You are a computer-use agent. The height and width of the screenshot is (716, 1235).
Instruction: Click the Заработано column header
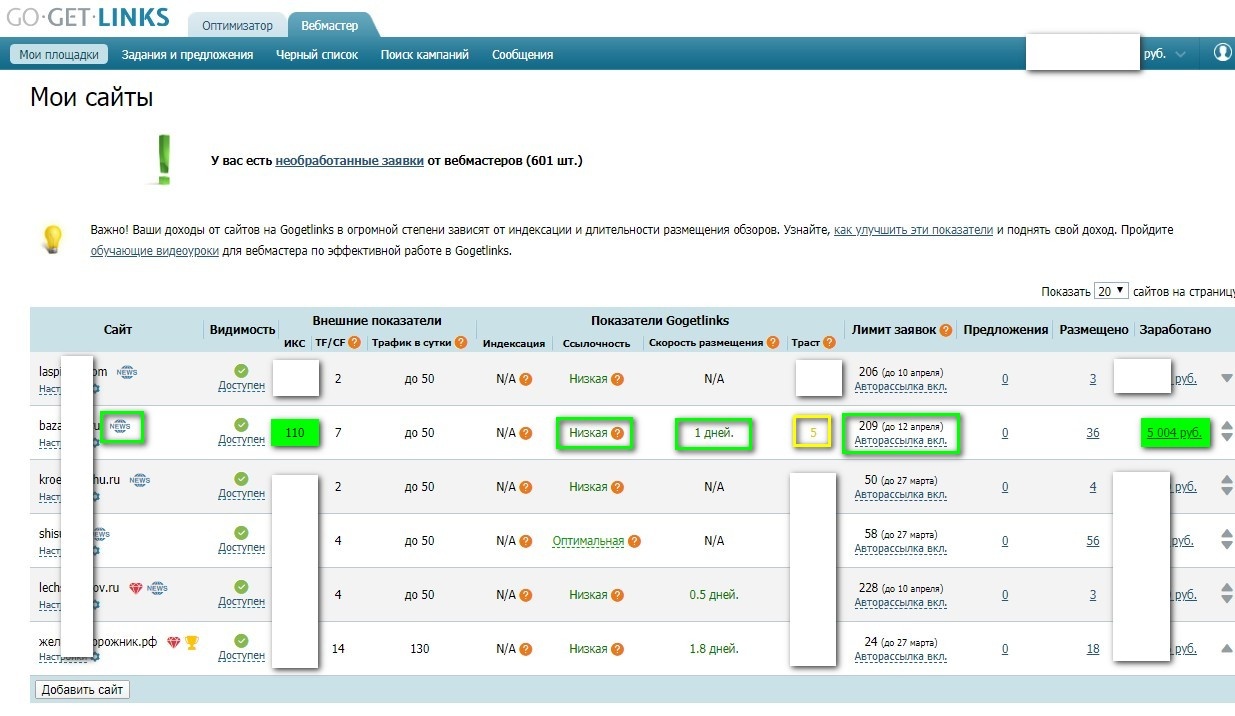click(x=1175, y=330)
